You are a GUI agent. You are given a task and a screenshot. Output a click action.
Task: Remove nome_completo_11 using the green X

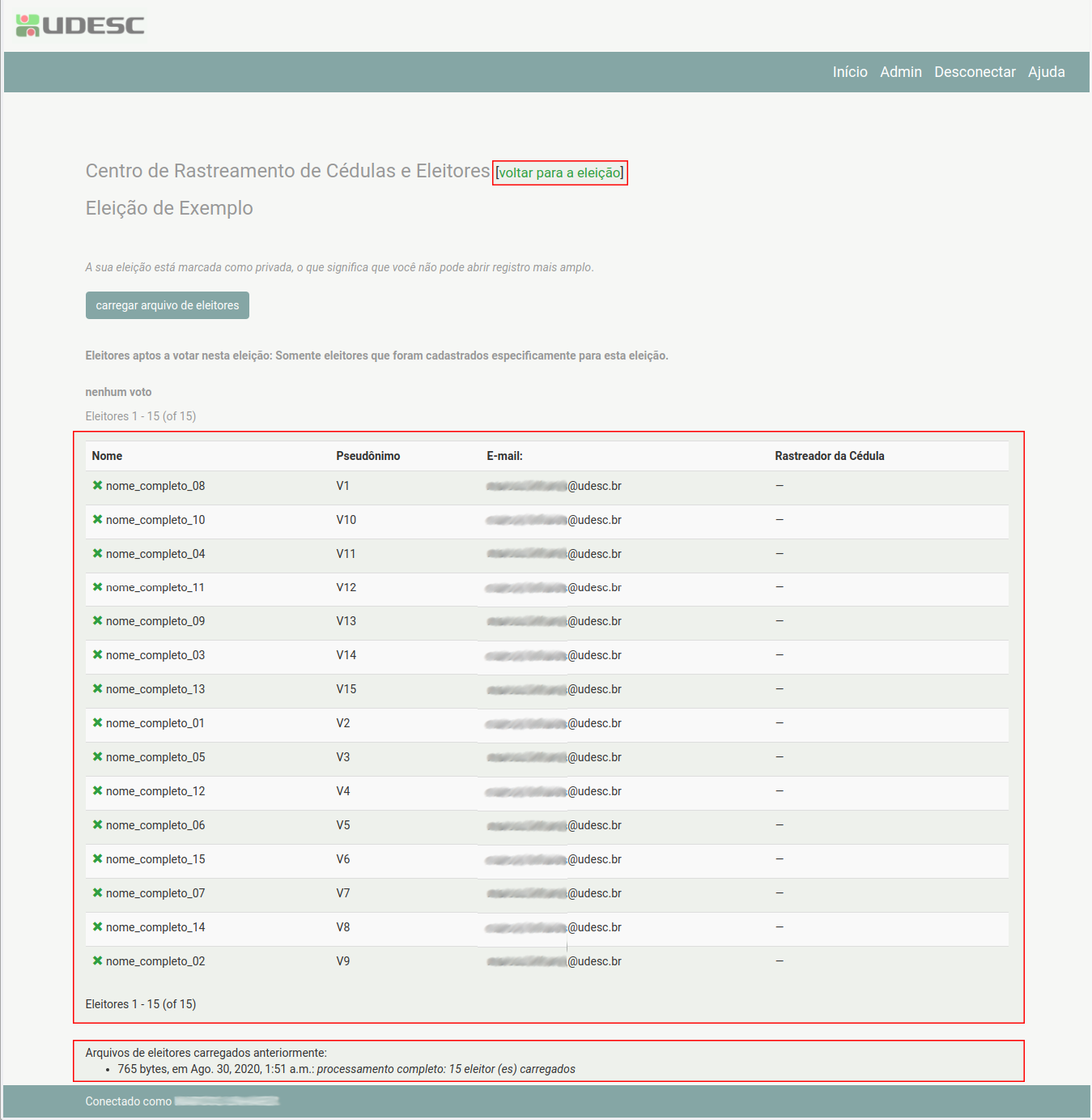97,587
